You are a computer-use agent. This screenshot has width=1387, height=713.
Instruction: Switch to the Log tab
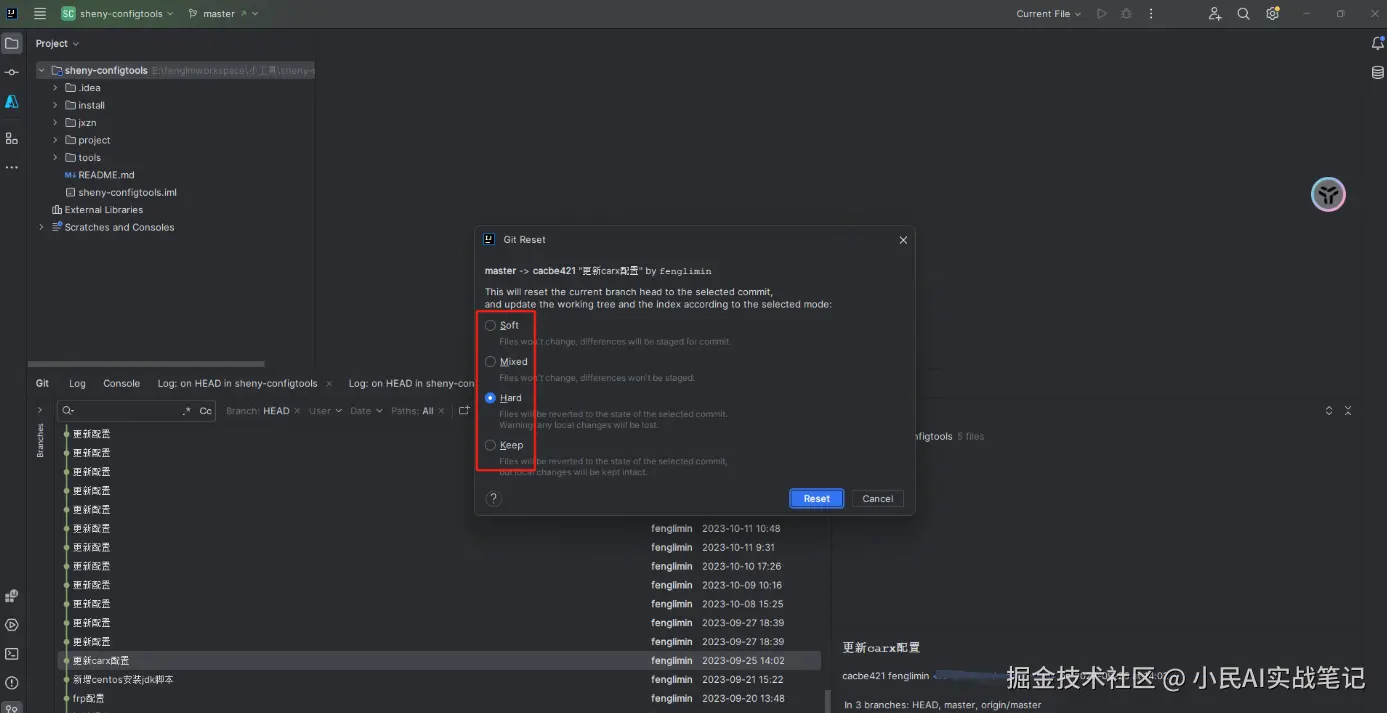[77, 384]
